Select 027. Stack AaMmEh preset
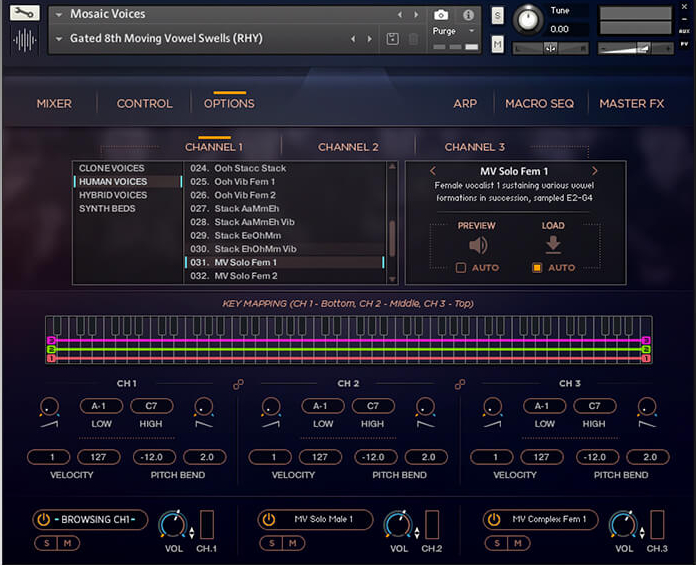The width and height of the screenshot is (696, 565). (284, 209)
